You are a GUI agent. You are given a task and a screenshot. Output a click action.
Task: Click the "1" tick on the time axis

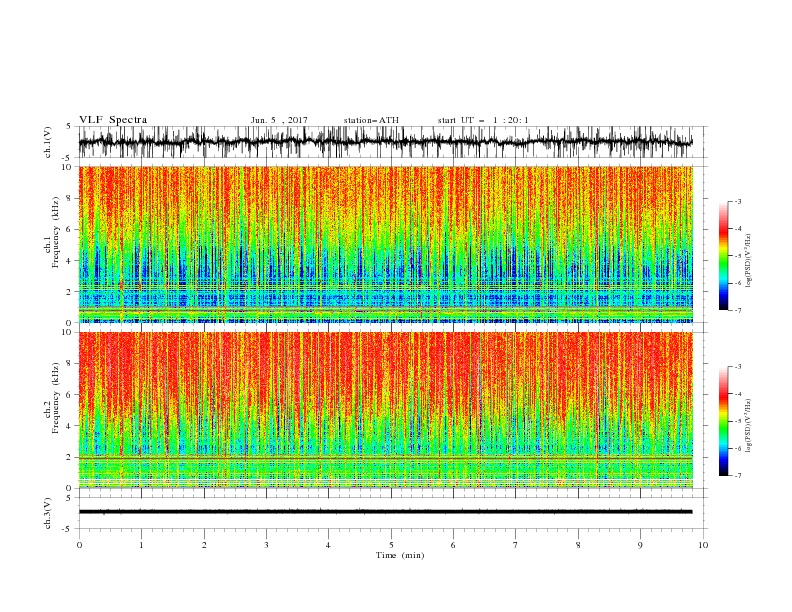[x=141, y=545]
